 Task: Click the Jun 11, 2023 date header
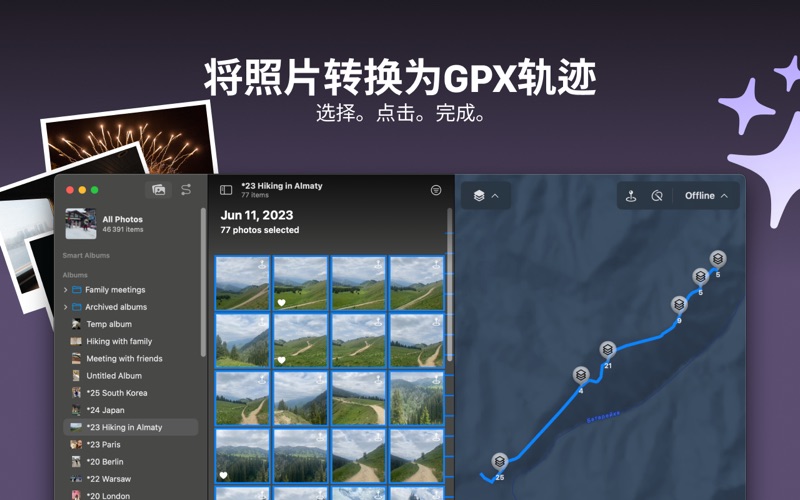click(x=257, y=215)
